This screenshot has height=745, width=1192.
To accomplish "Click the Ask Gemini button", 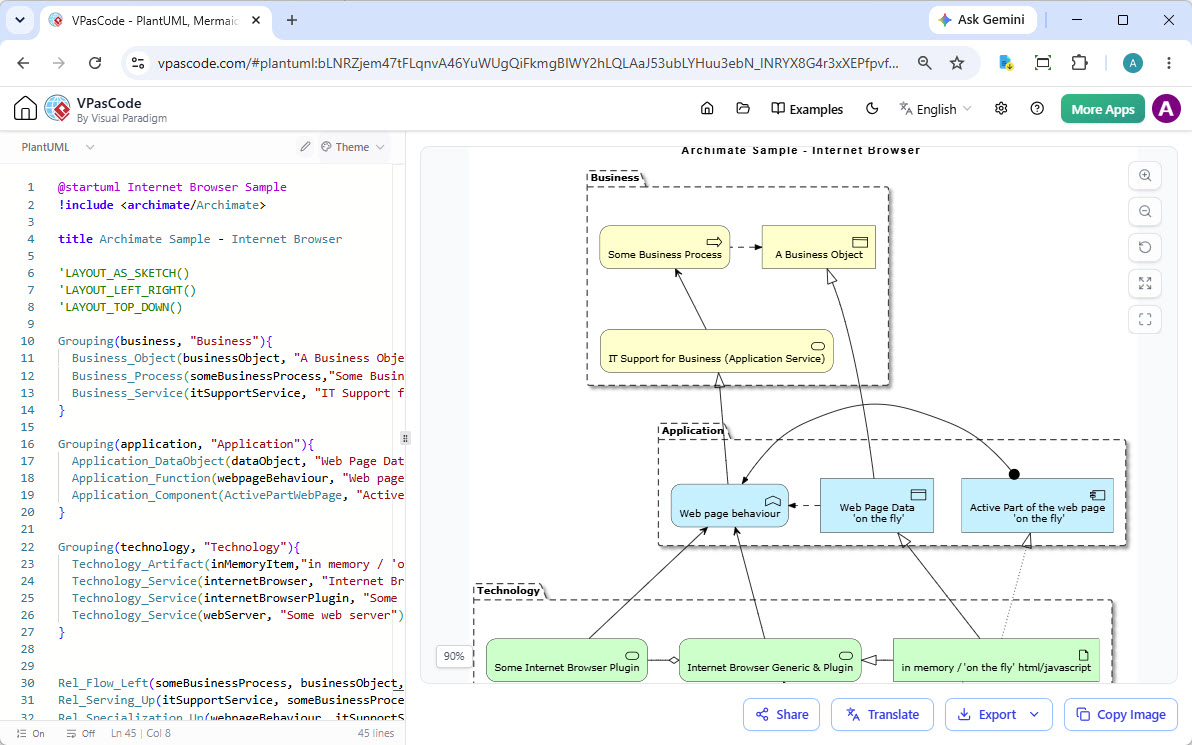I will [x=981, y=20].
